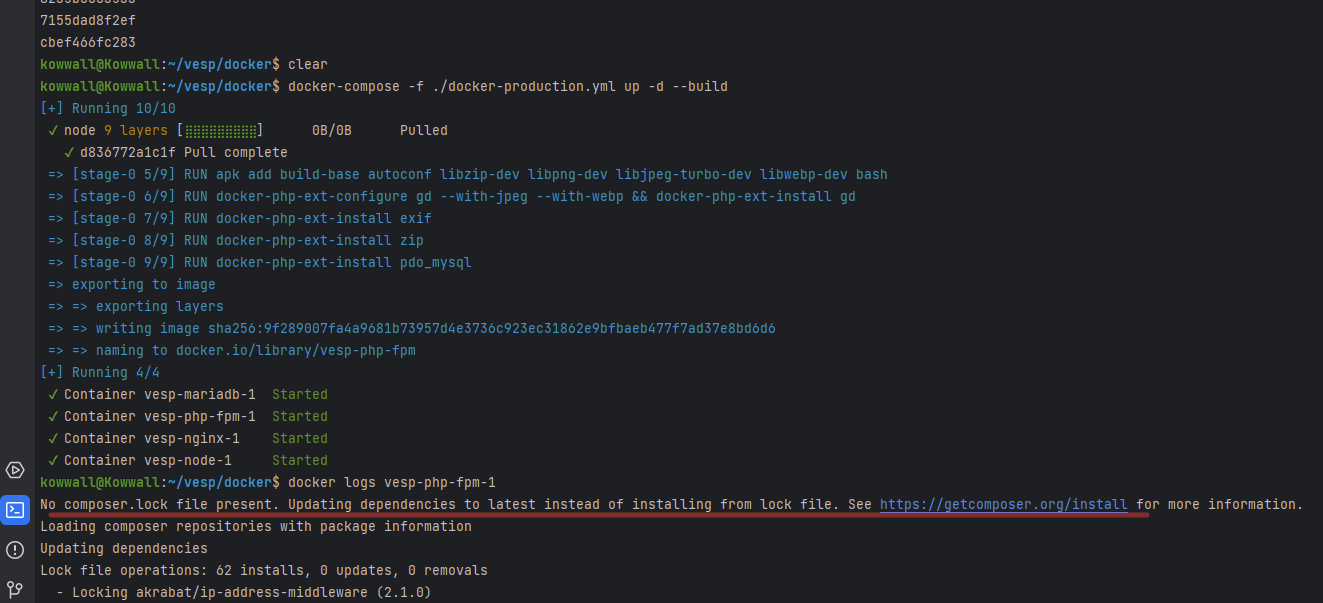Click the green checkmark beside node 9 layers
Viewport: 1323px width, 603px height.
[53, 130]
